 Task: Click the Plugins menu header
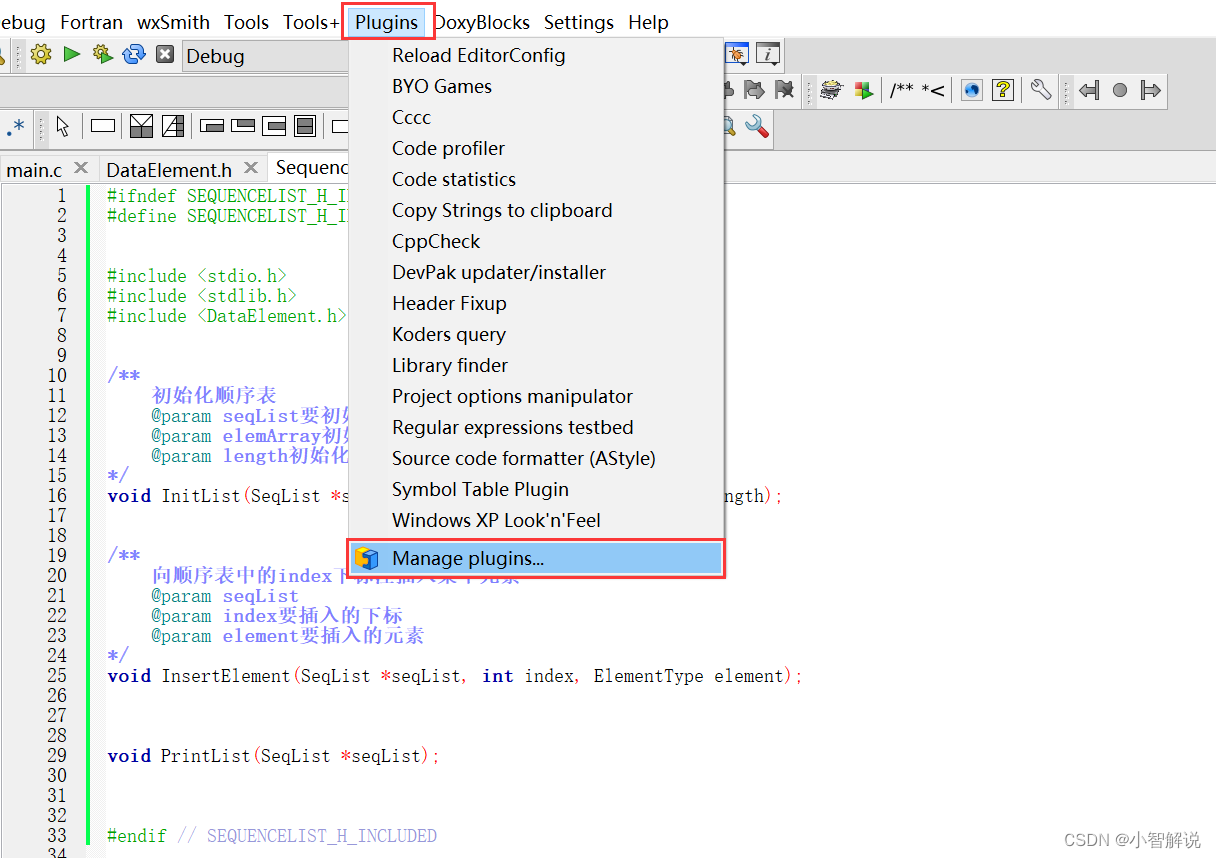(x=387, y=22)
